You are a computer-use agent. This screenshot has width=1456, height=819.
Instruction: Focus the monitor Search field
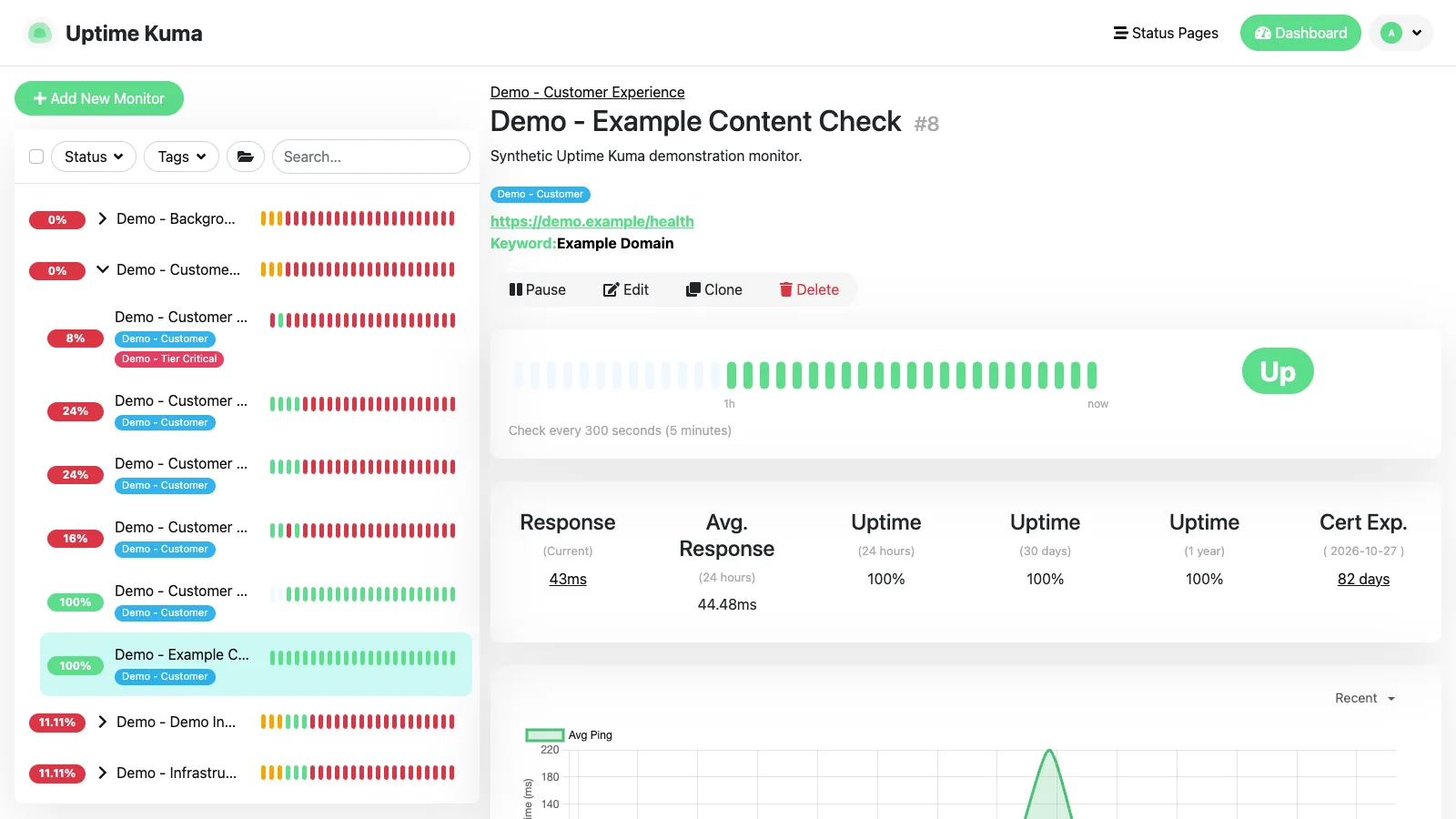[371, 157]
